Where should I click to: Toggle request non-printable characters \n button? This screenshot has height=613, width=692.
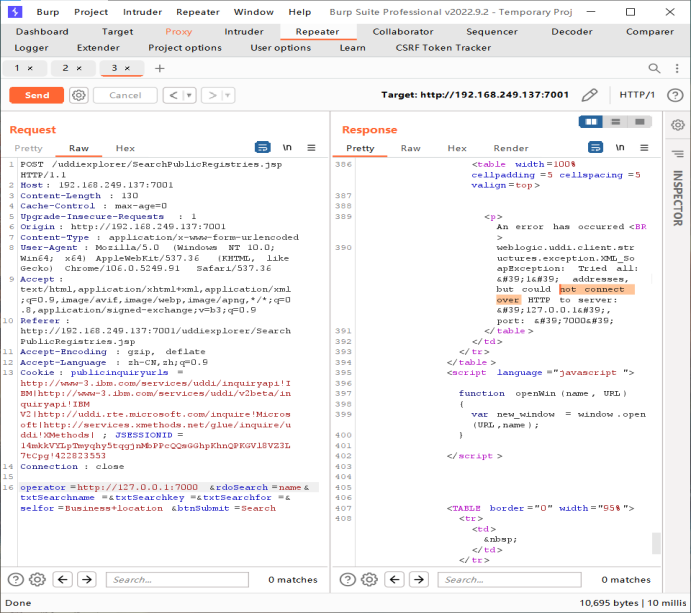coord(287,147)
